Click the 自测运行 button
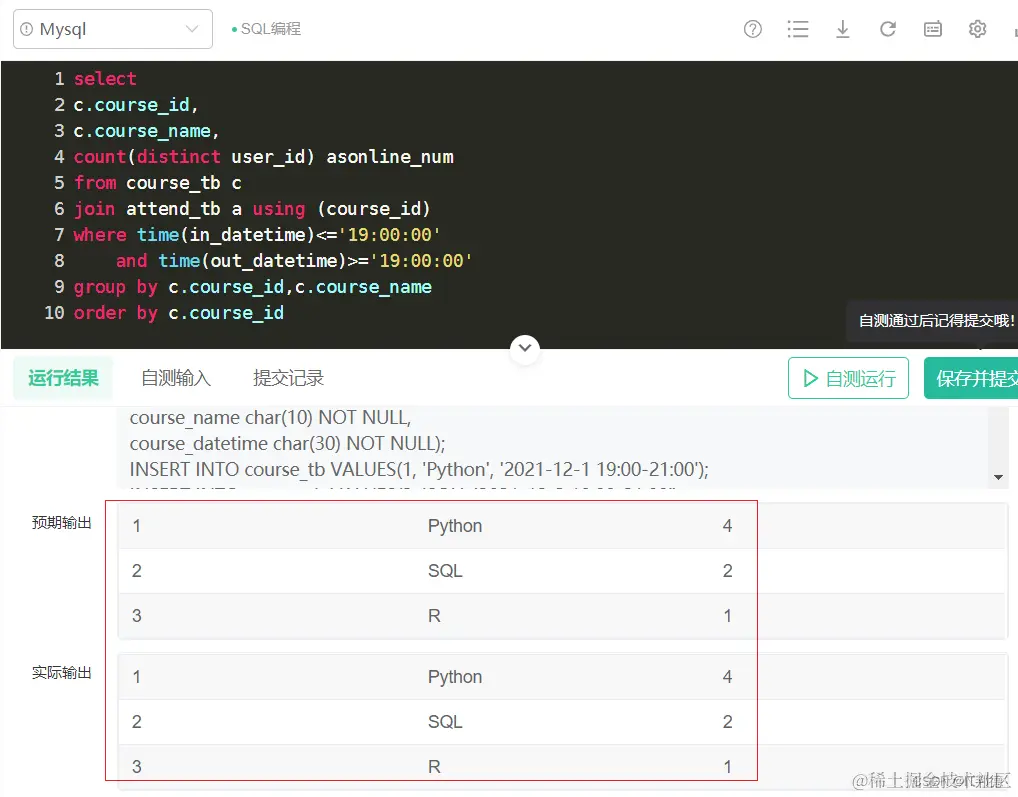Screen dimensions: 1018x797 pyautogui.click(x=848, y=378)
